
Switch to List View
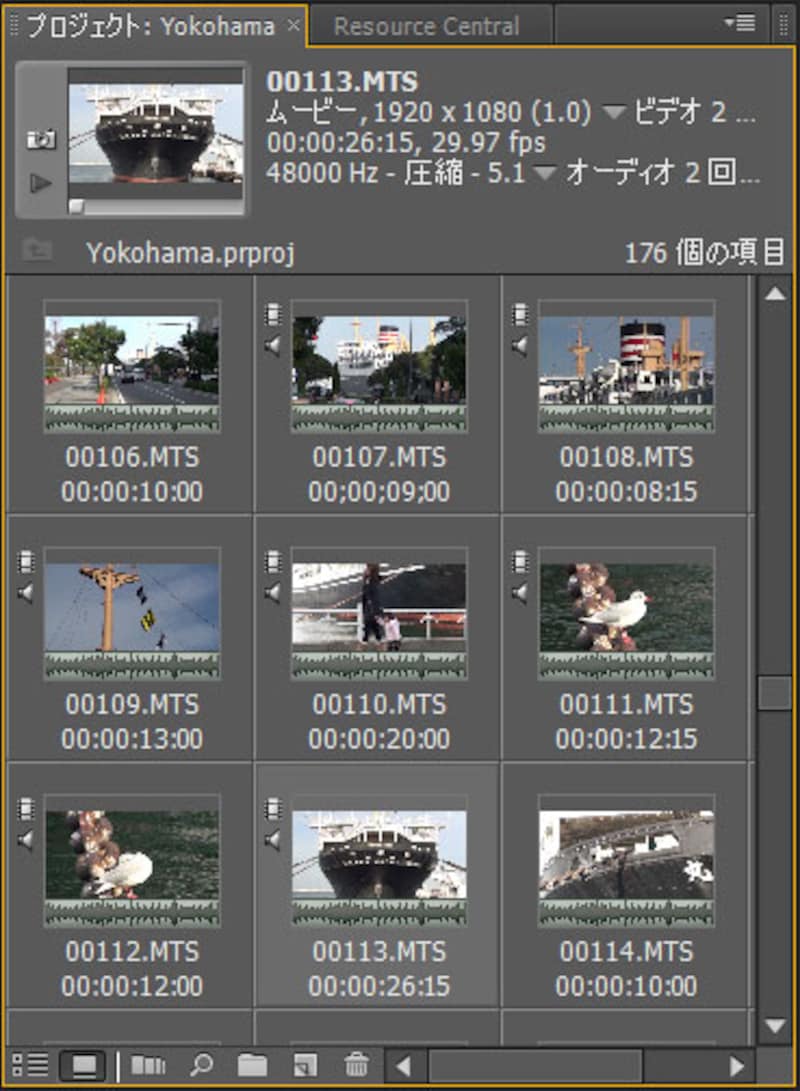pyautogui.click(x=29, y=1066)
